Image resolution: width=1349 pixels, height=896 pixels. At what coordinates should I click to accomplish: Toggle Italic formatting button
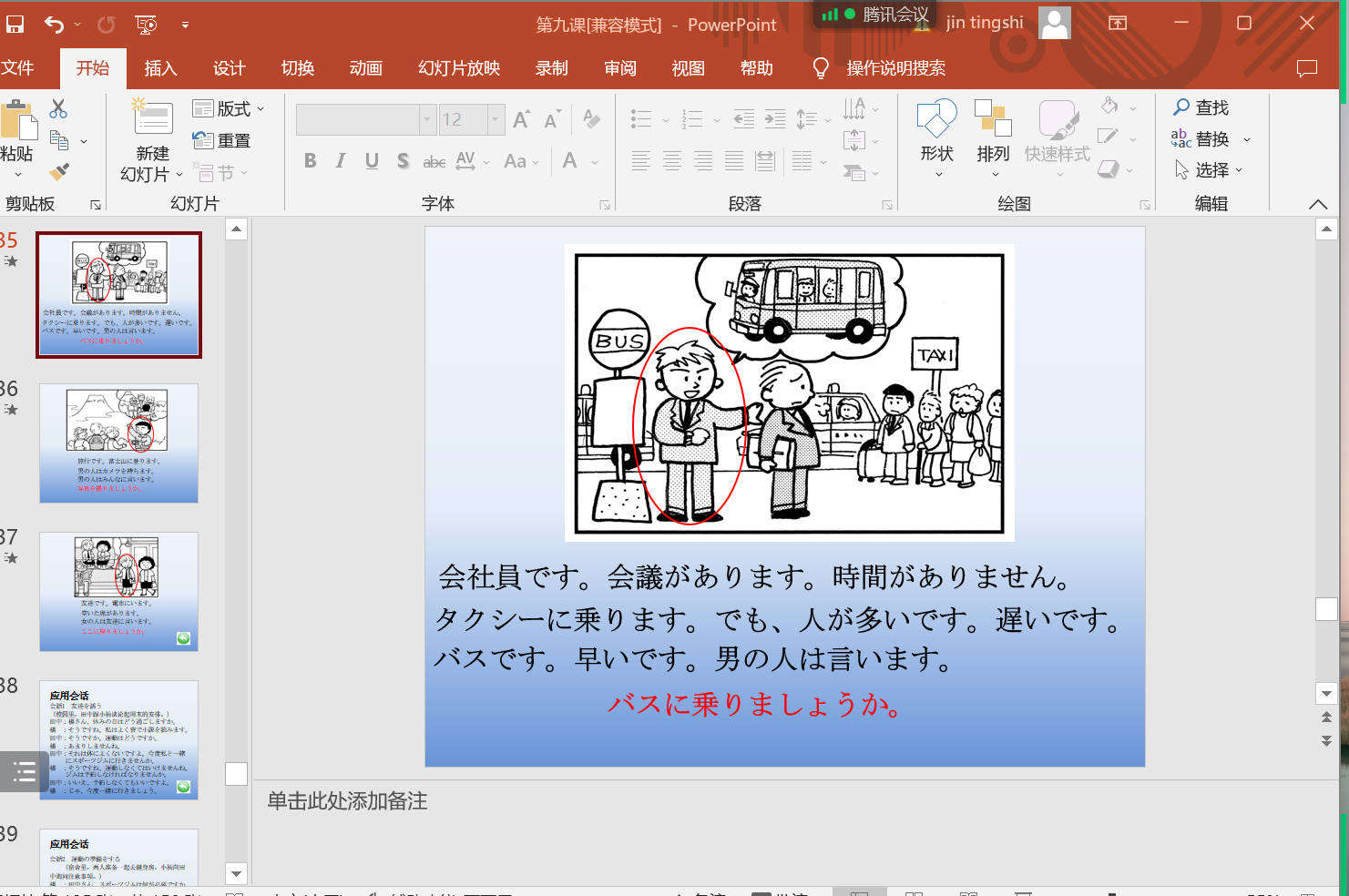pyautogui.click(x=341, y=161)
